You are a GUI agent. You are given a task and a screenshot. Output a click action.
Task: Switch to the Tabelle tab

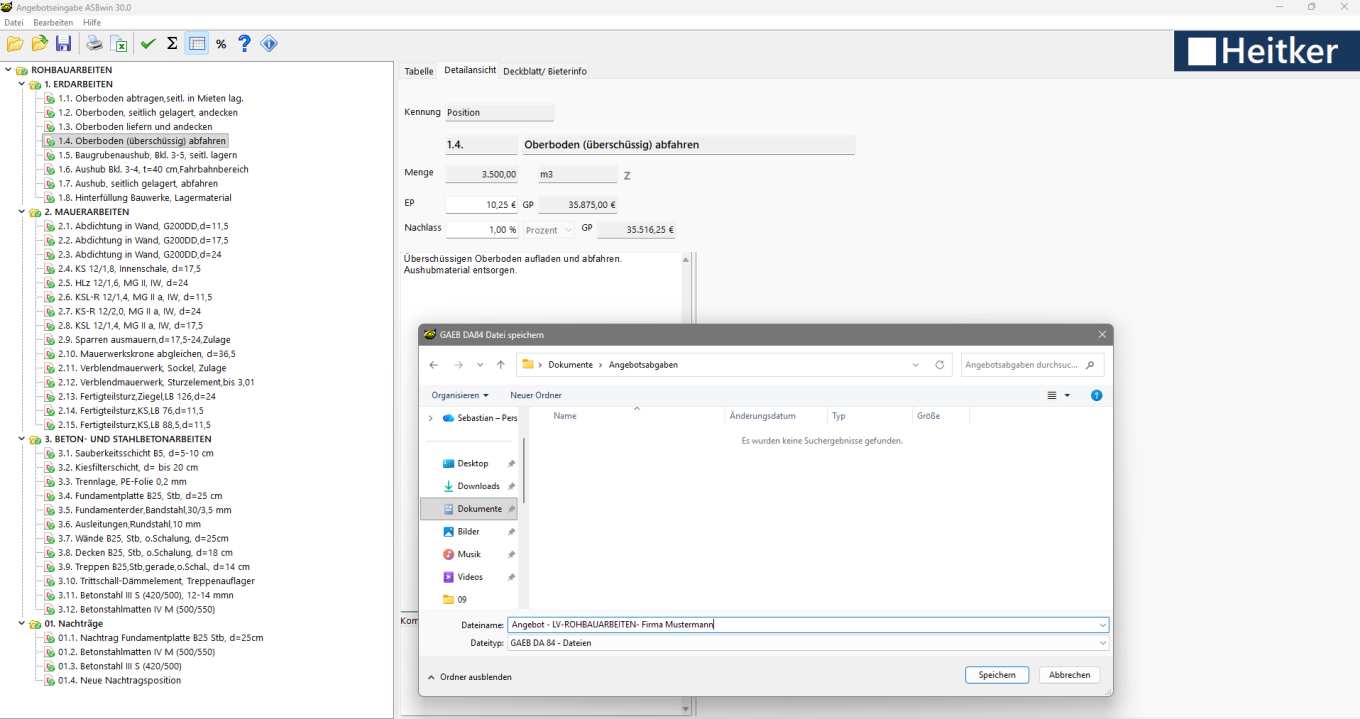419,71
